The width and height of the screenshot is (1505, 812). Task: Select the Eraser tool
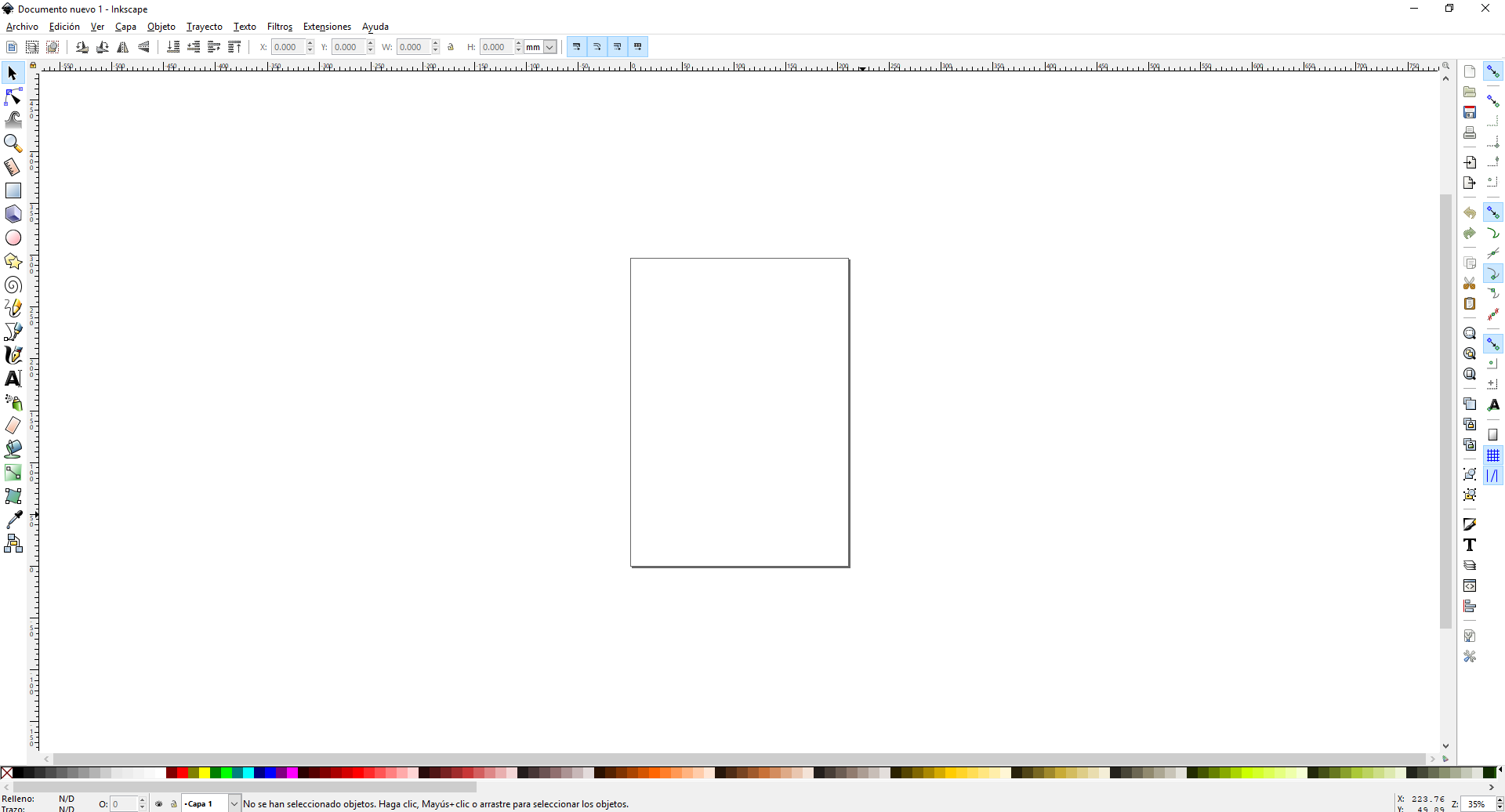coord(13,426)
